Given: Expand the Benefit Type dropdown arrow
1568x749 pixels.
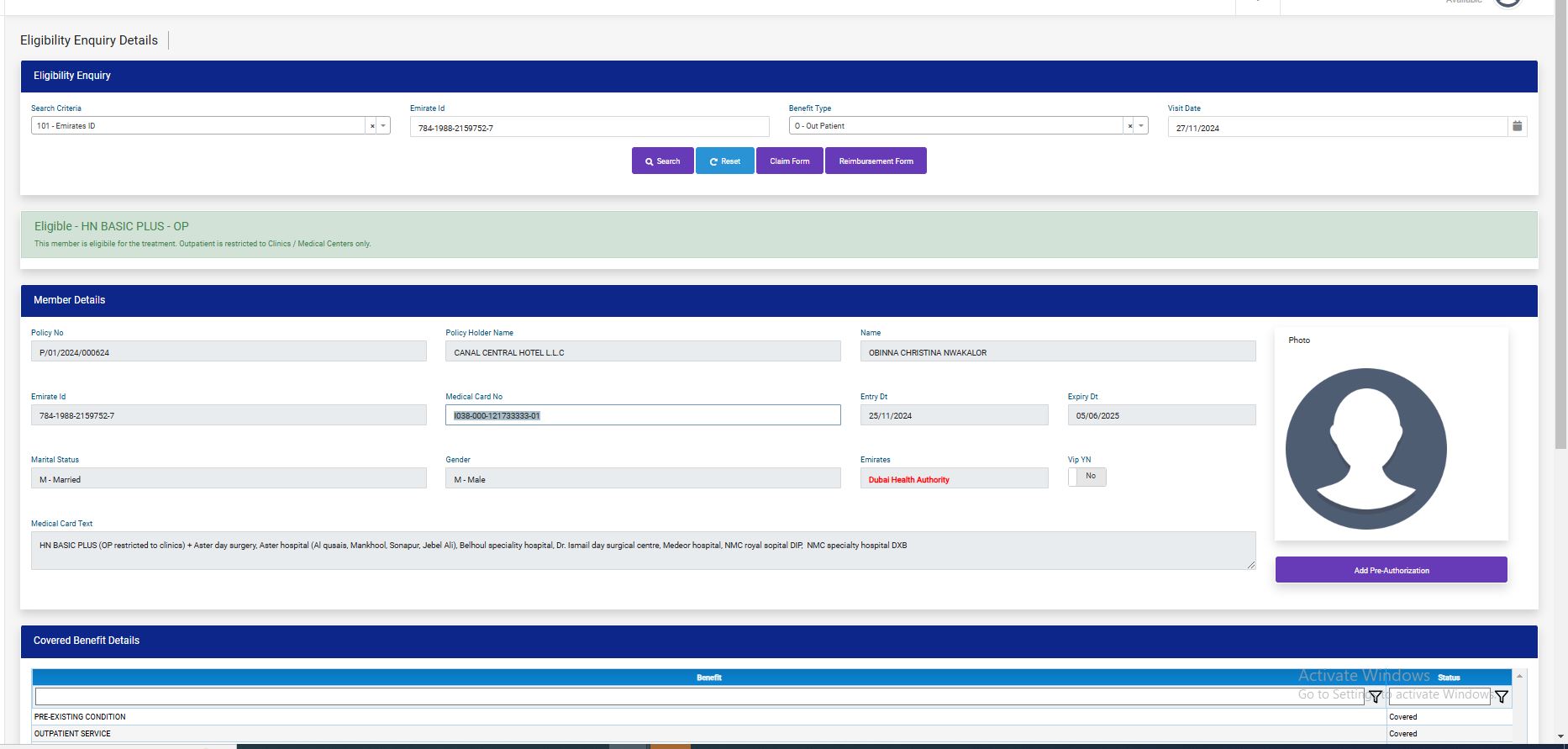Looking at the screenshot, I should click(x=1141, y=126).
